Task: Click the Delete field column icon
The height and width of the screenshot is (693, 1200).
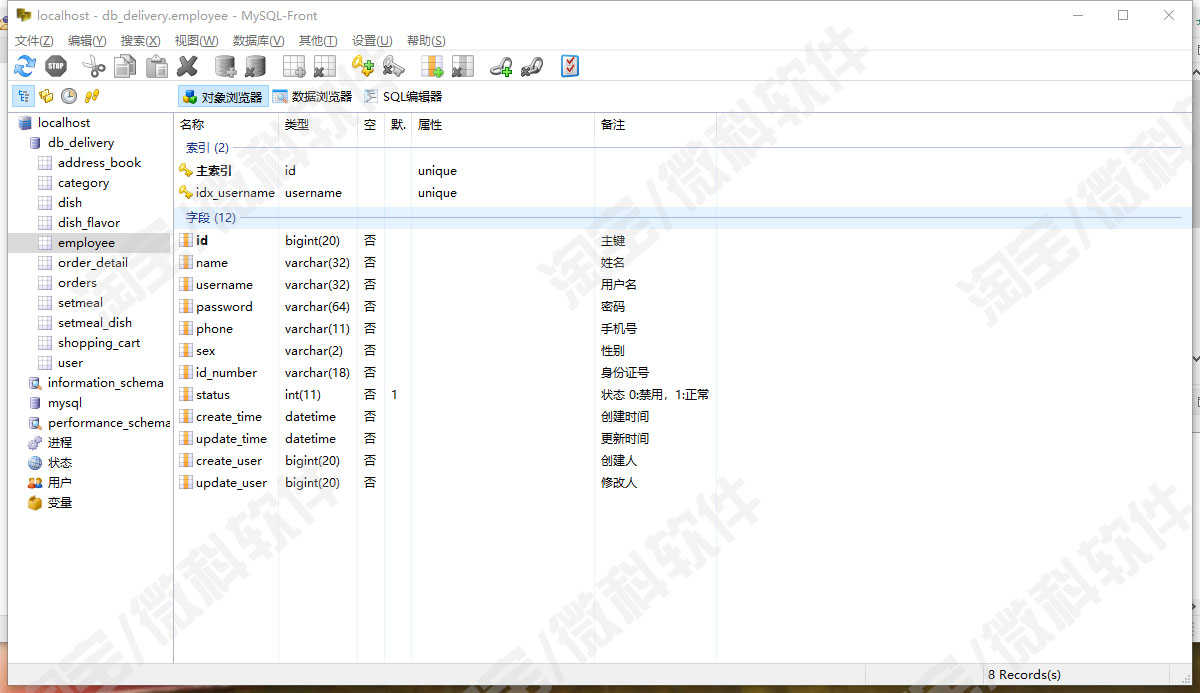Action: tap(462, 67)
